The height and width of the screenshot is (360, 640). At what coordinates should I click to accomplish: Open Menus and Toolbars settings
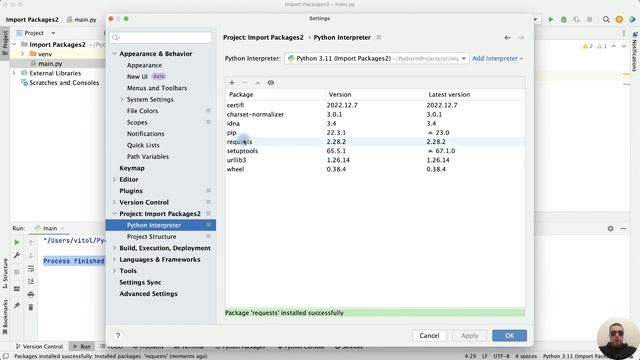[157, 88]
